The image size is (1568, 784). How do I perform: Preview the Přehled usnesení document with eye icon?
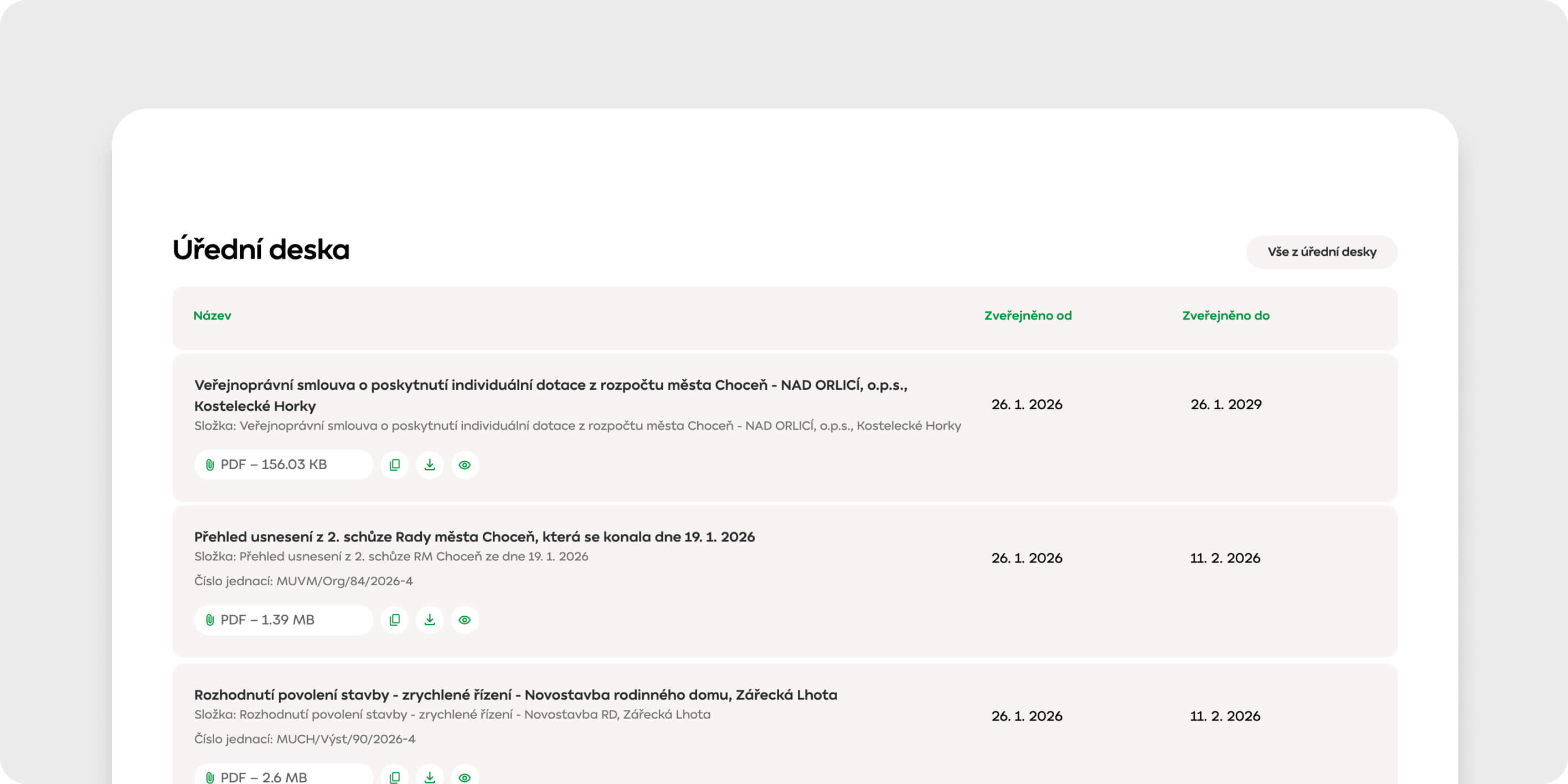point(465,620)
